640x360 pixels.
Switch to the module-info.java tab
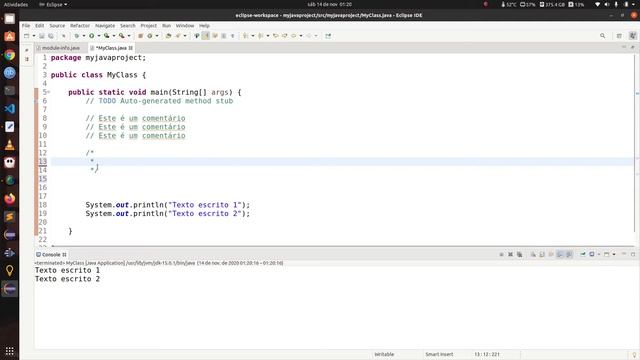60,48
